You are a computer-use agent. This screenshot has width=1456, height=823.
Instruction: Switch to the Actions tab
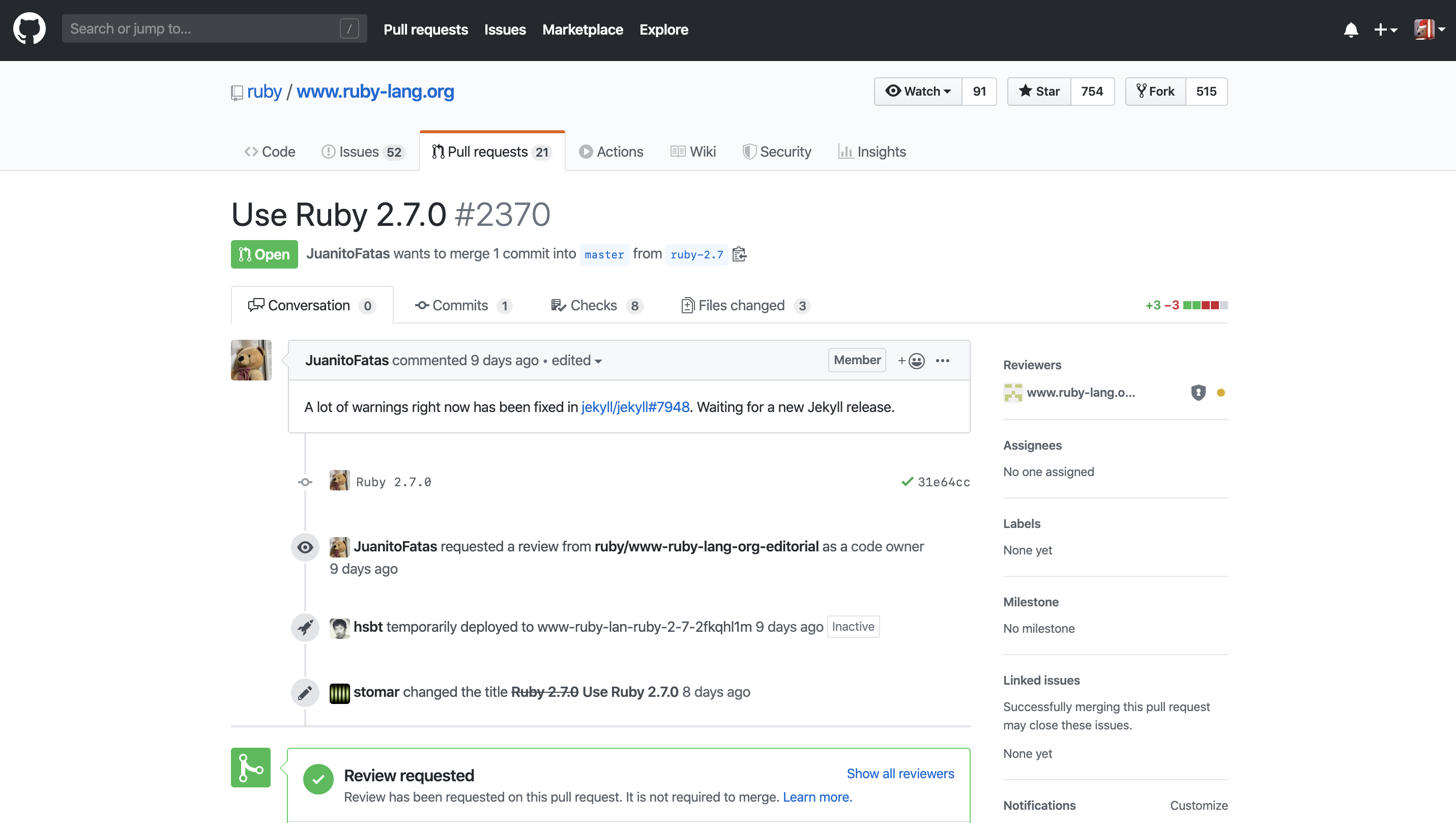(611, 152)
